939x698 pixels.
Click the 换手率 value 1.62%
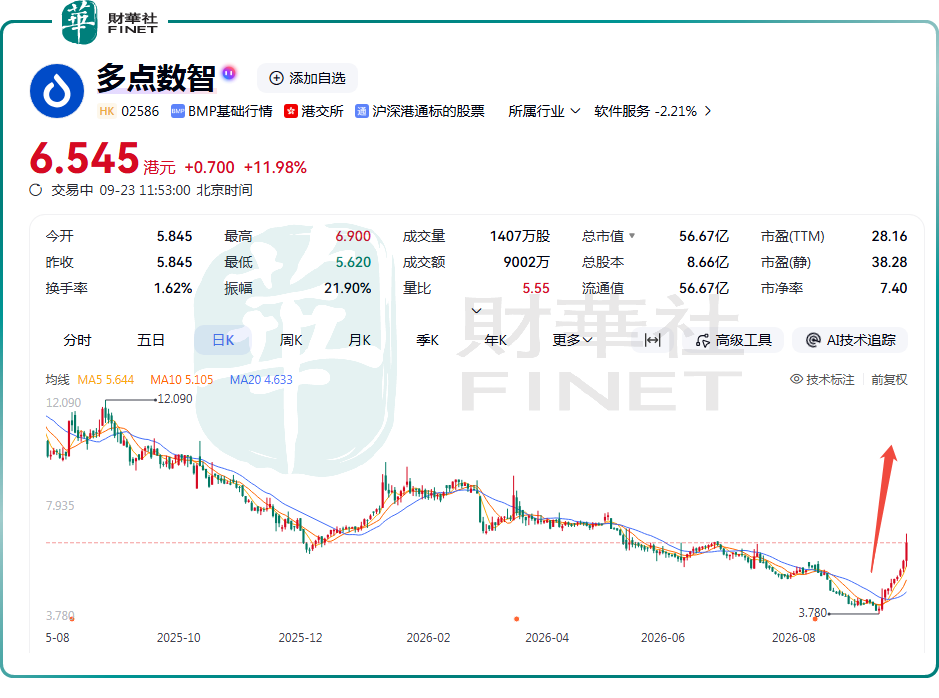point(173,289)
